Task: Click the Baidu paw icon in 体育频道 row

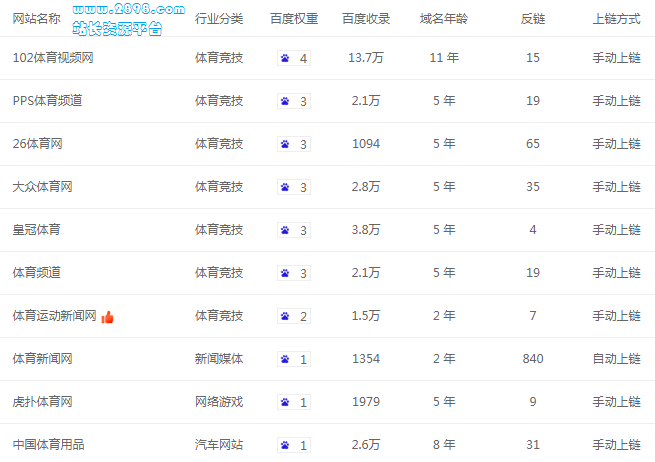Action: click(x=285, y=273)
